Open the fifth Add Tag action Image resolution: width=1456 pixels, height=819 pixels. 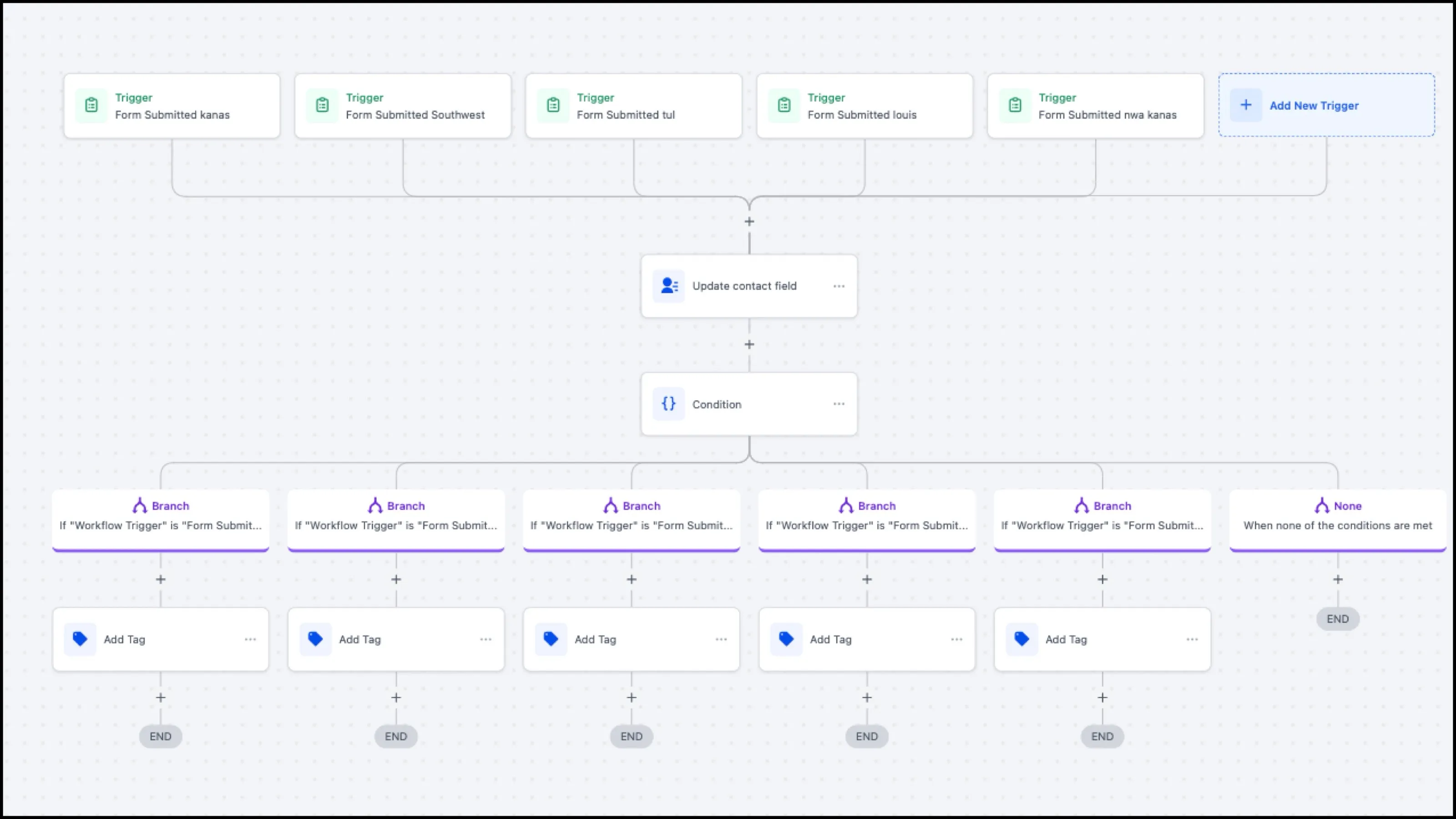1102,639
